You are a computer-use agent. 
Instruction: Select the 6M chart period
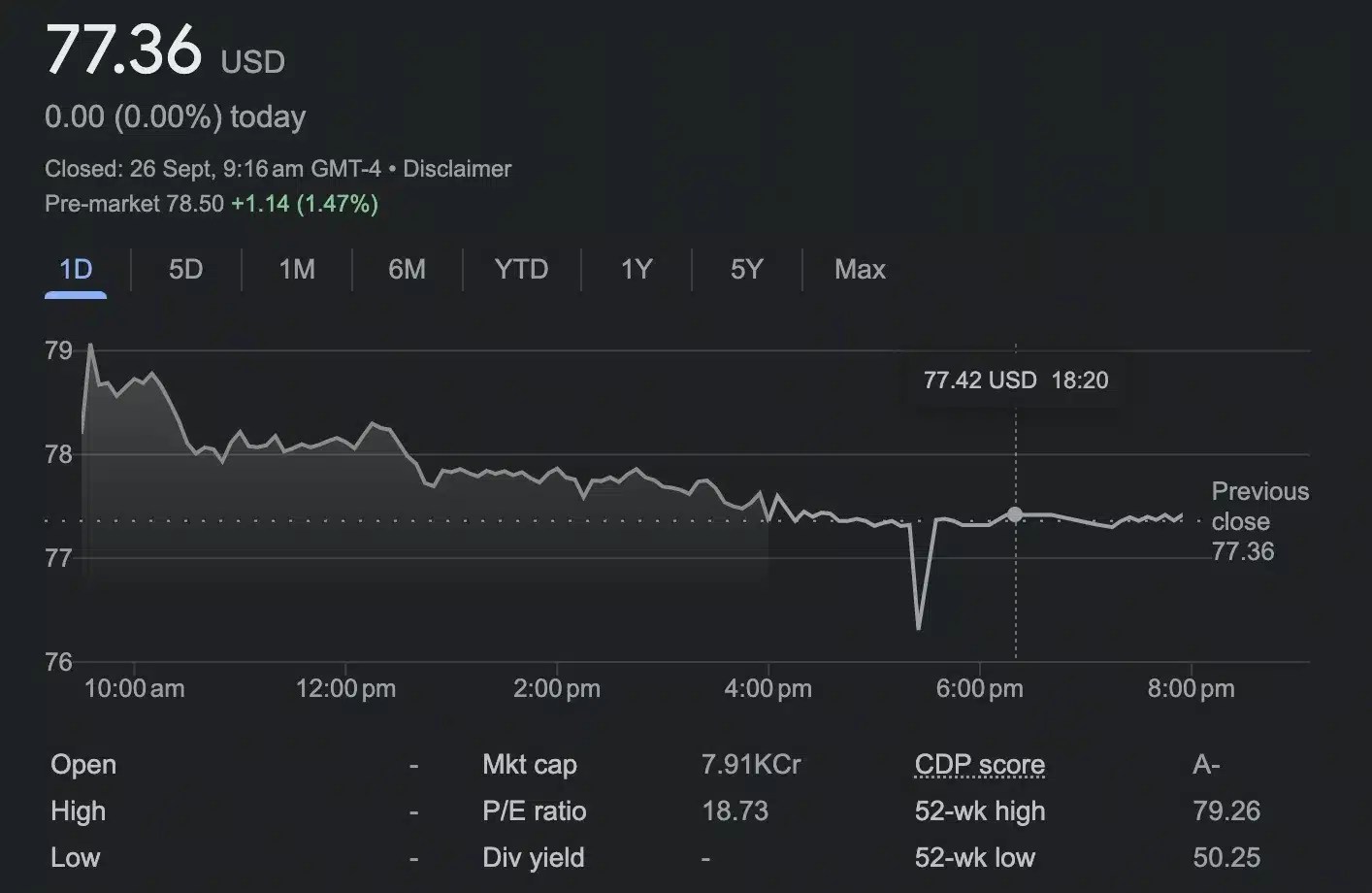(x=407, y=270)
